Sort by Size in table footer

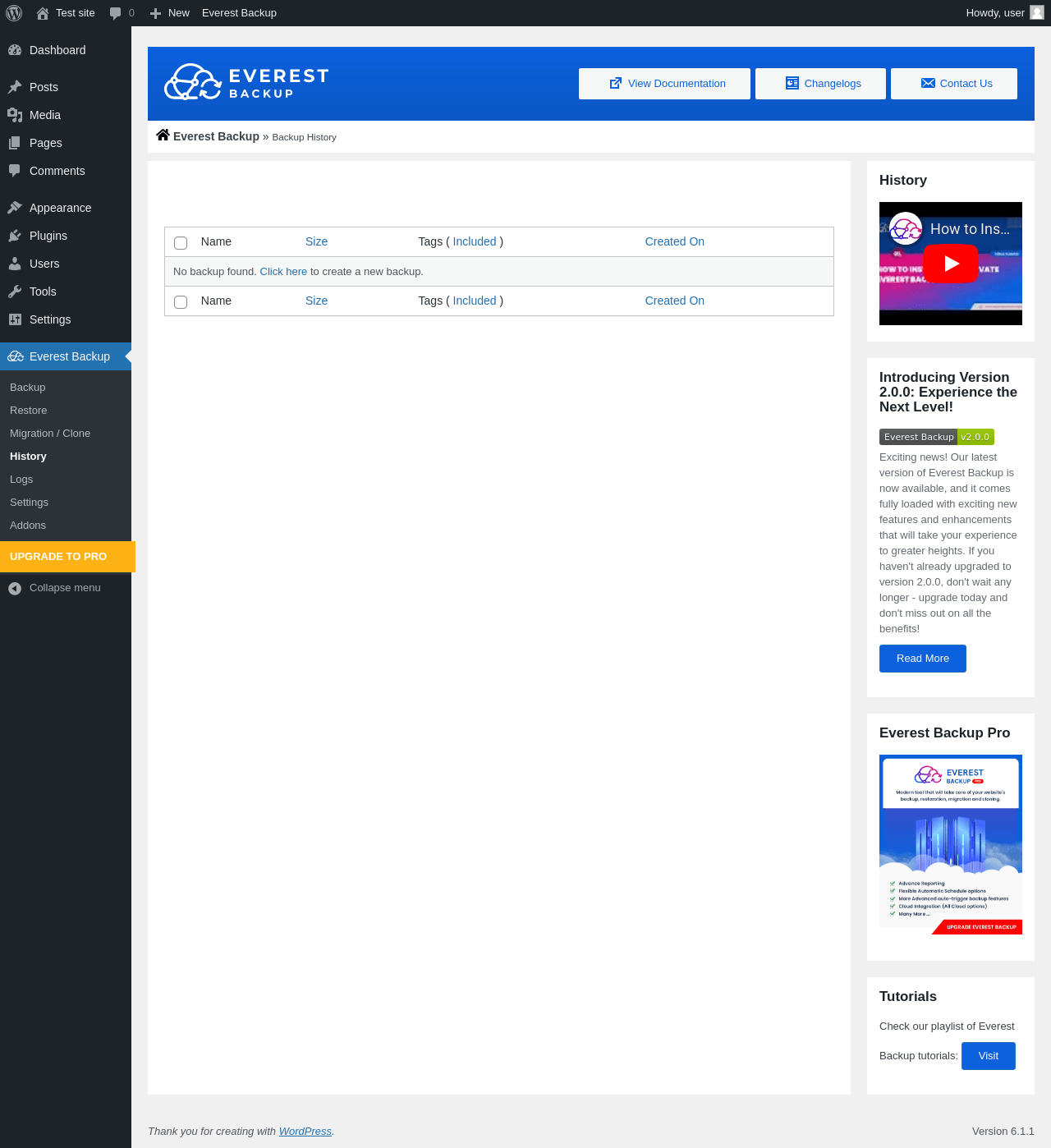[316, 301]
